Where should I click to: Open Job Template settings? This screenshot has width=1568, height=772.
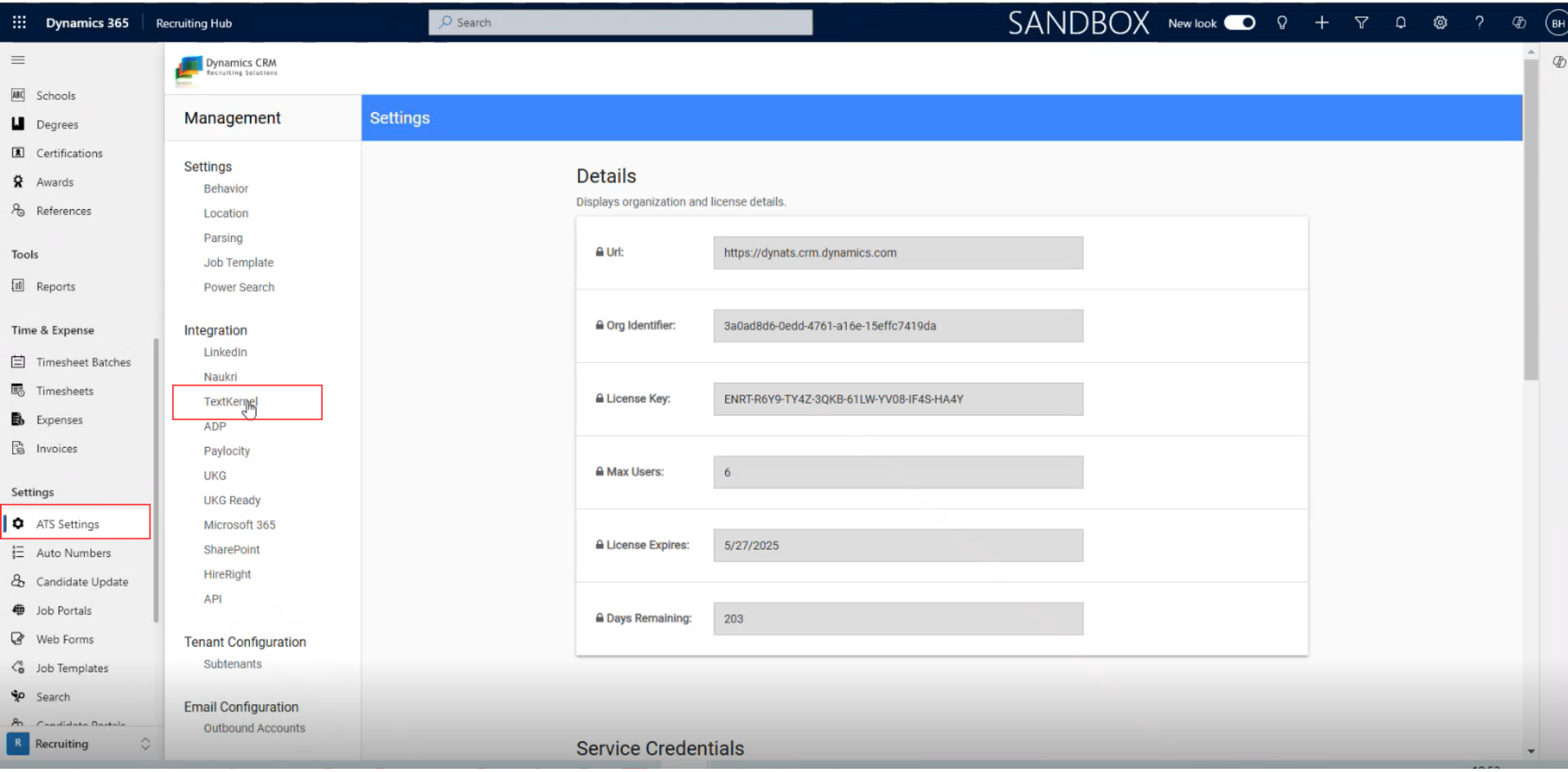click(238, 262)
